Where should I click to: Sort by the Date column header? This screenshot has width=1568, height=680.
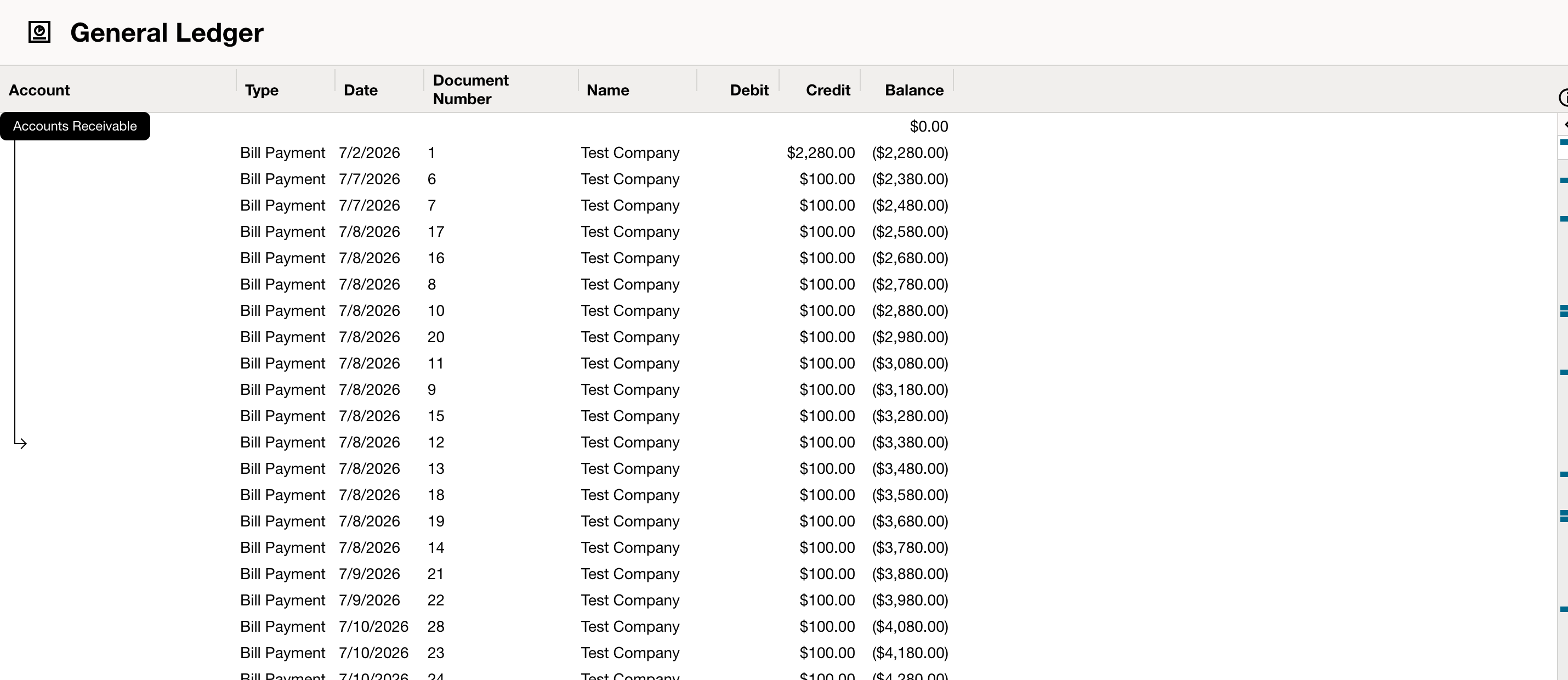[x=360, y=90]
